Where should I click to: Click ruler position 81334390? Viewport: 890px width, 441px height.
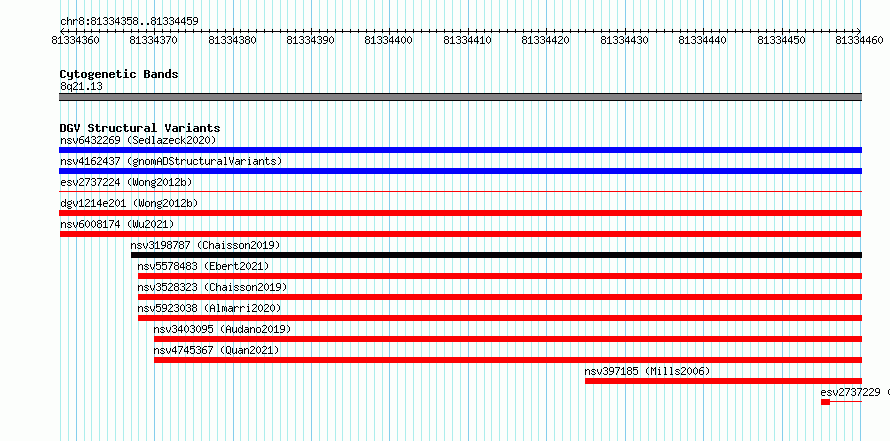(310, 40)
